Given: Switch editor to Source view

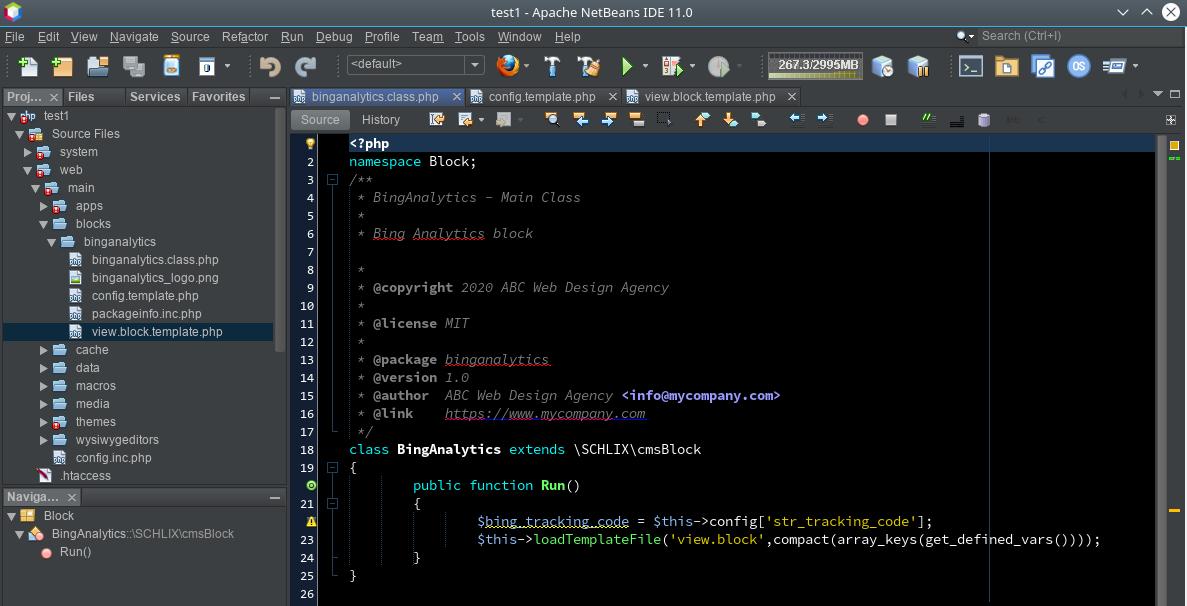Looking at the screenshot, I should [x=320, y=120].
